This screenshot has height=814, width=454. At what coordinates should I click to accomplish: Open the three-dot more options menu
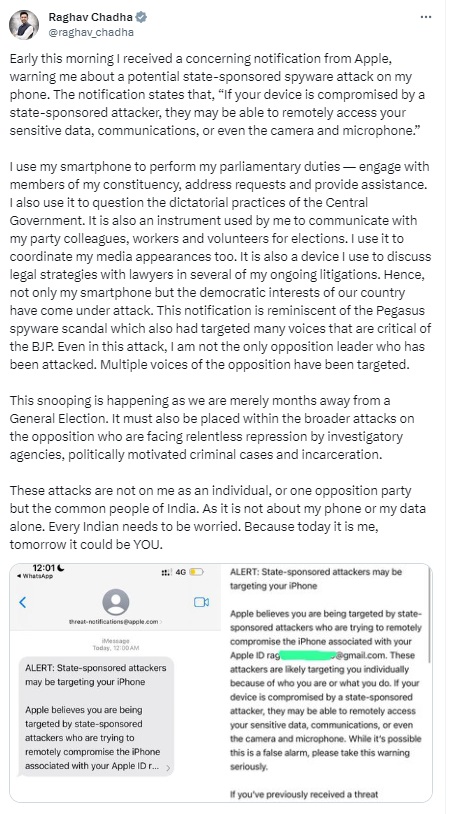point(426,17)
